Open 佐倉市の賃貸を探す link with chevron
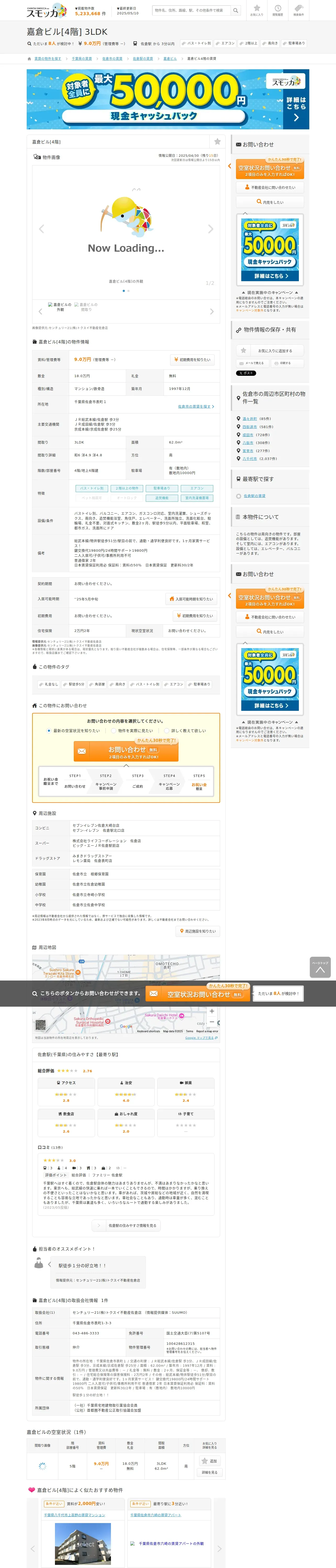 196,407
